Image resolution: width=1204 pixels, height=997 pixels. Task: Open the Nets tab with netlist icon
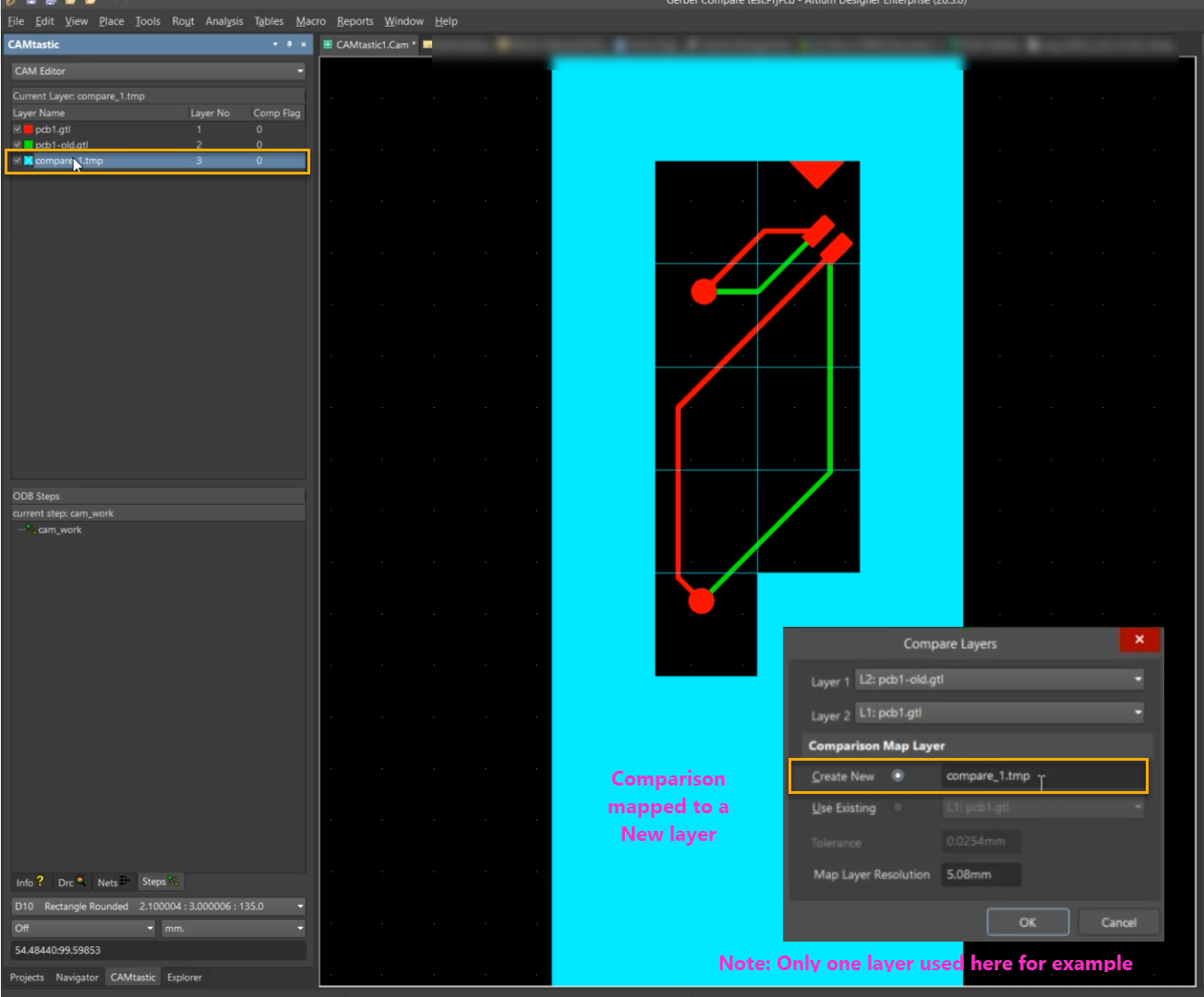113,883
